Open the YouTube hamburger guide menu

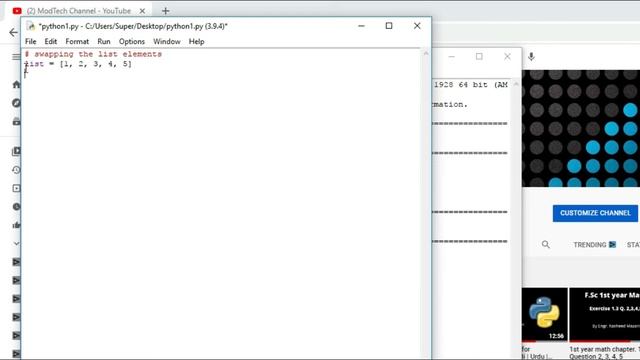click(16, 57)
